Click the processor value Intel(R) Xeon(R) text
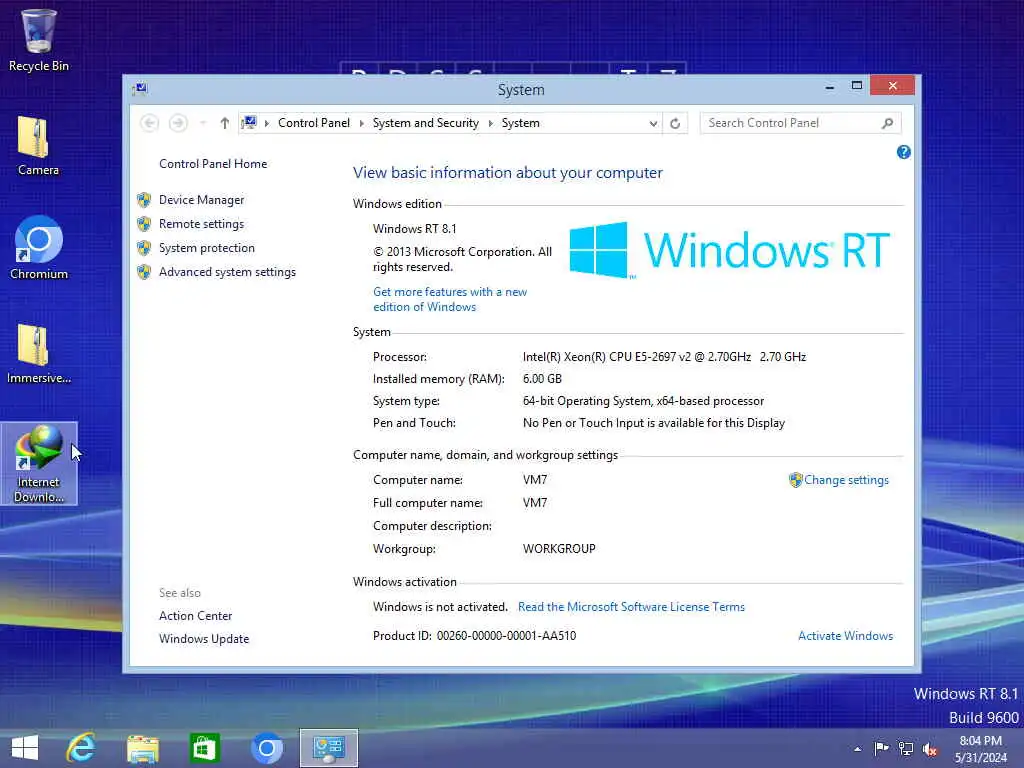Viewport: 1024px width, 768px height. tap(664, 357)
